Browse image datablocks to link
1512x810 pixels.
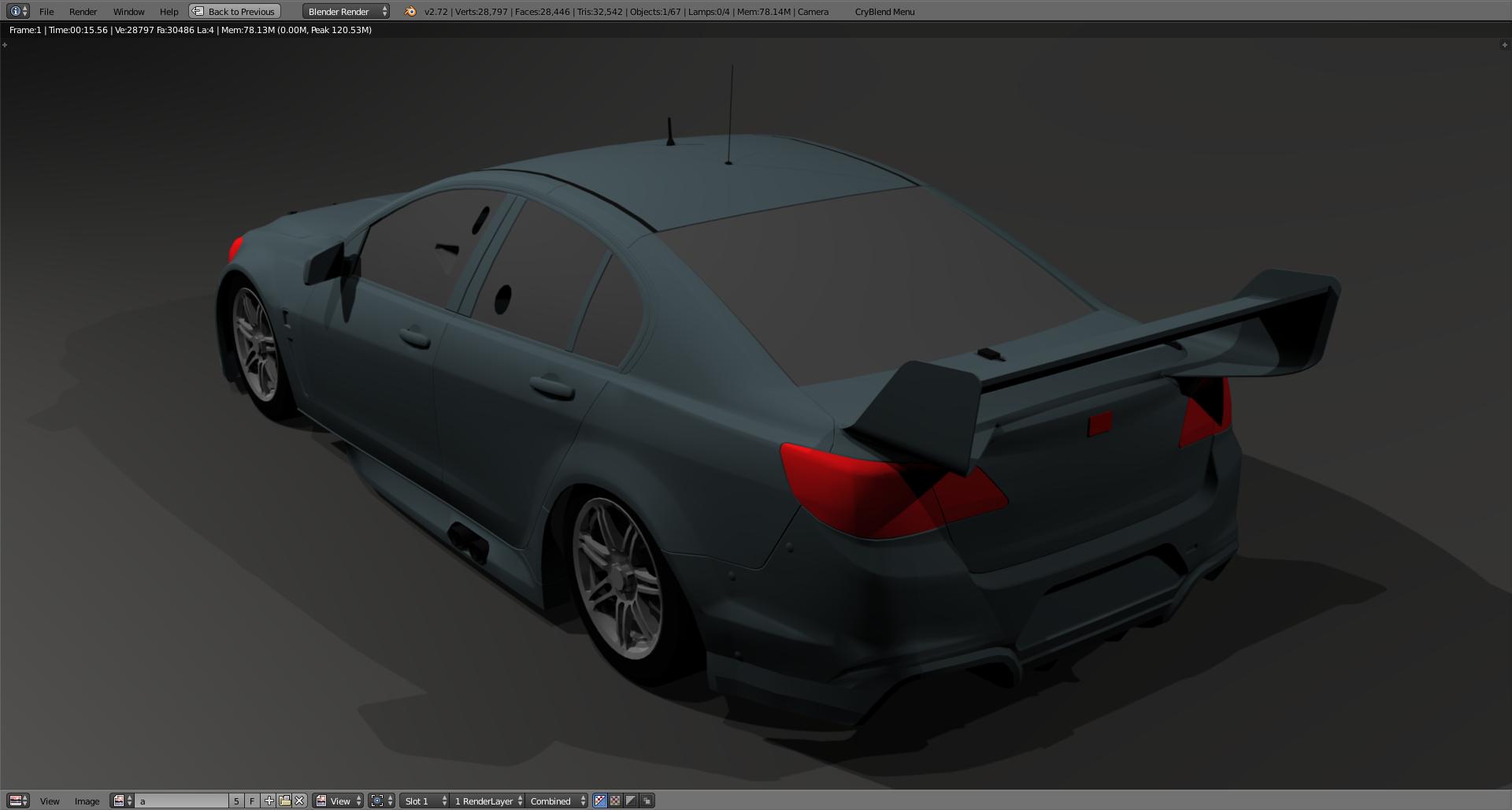tap(122, 801)
